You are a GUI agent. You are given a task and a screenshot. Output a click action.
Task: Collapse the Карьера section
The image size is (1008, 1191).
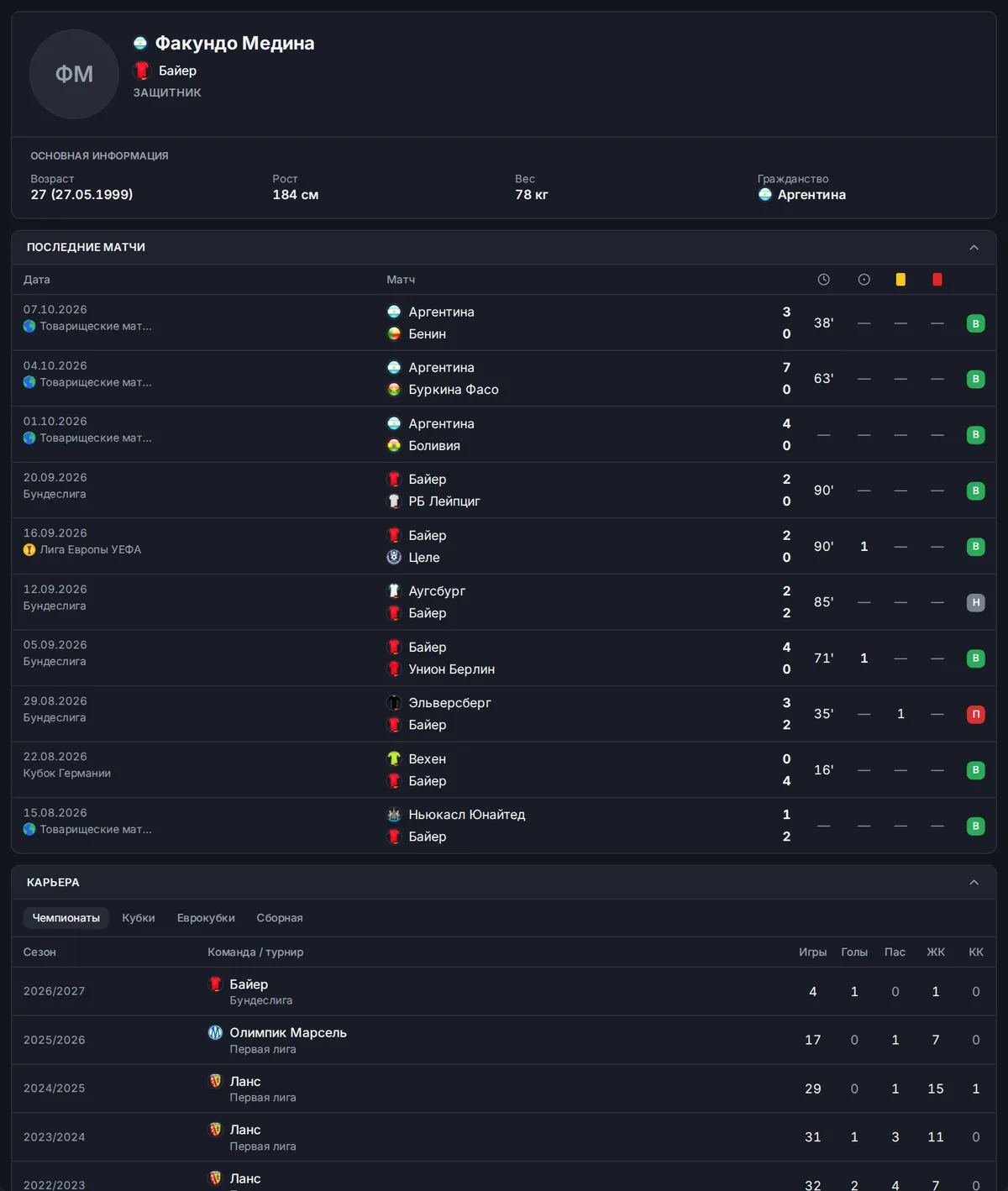(x=974, y=883)
